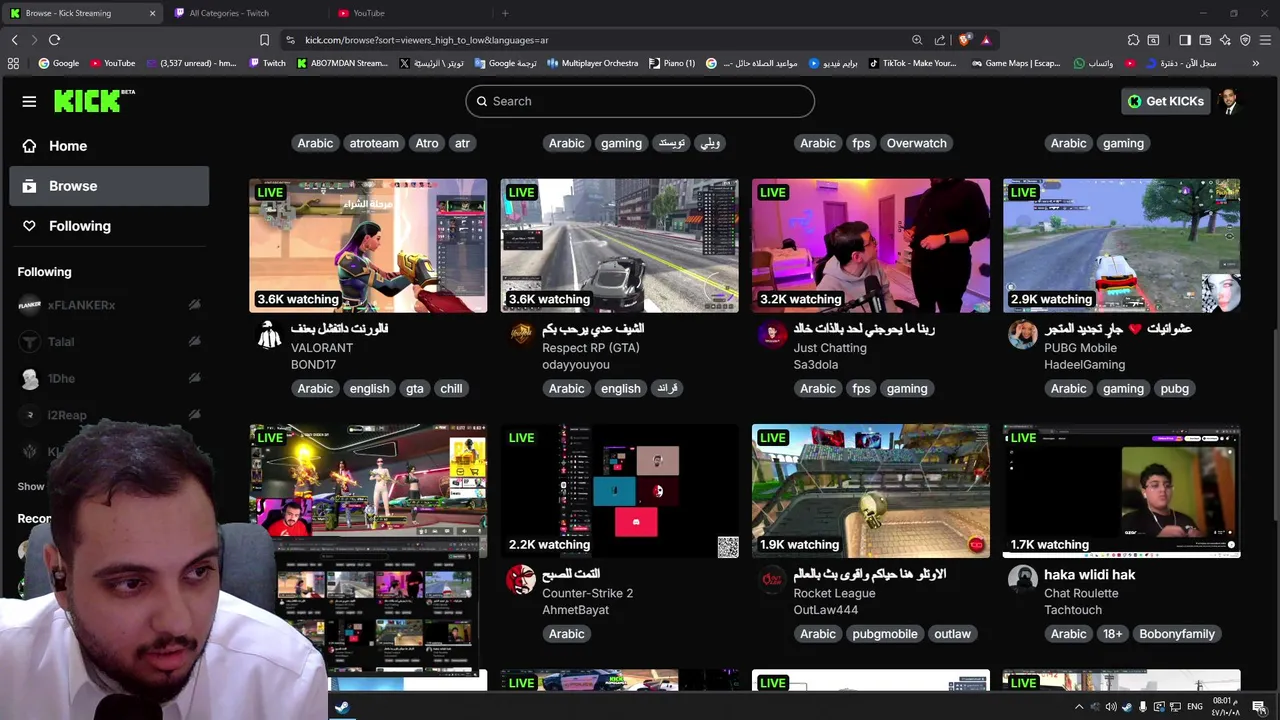Viewport: 1280px width, 720px height.
Task: Go to Home in the Kick sidebar
Action: [x=109, y=146]
